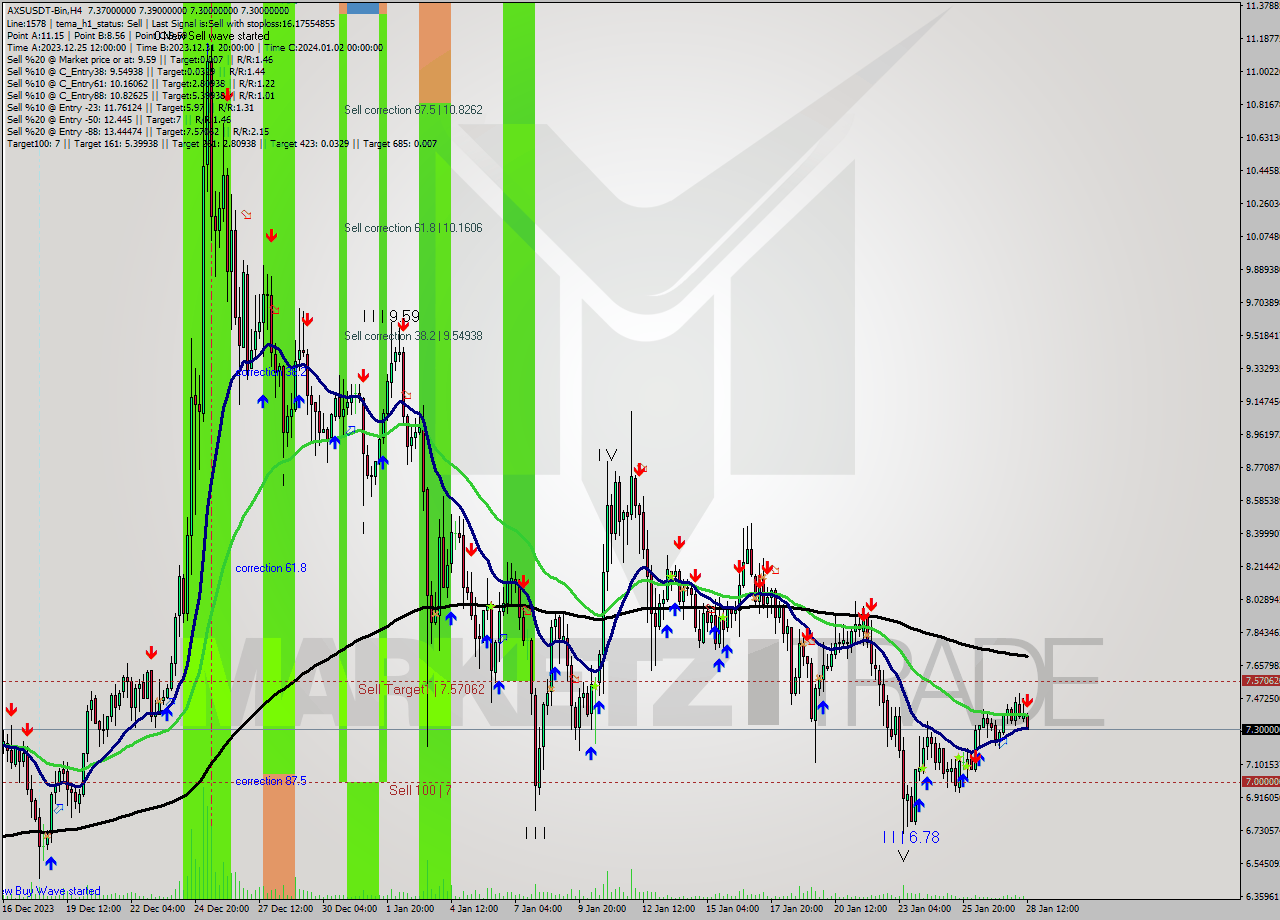Click the '4 Jan 12:00' time axis label
Viewport: 1280px width, 920px height.
(x=475, y=909)
